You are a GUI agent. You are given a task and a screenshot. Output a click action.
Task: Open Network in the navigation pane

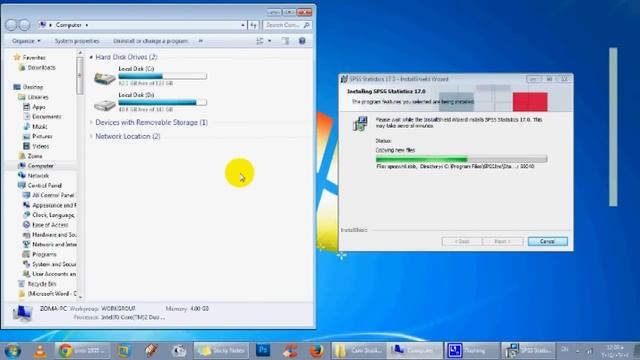(38, 176)
